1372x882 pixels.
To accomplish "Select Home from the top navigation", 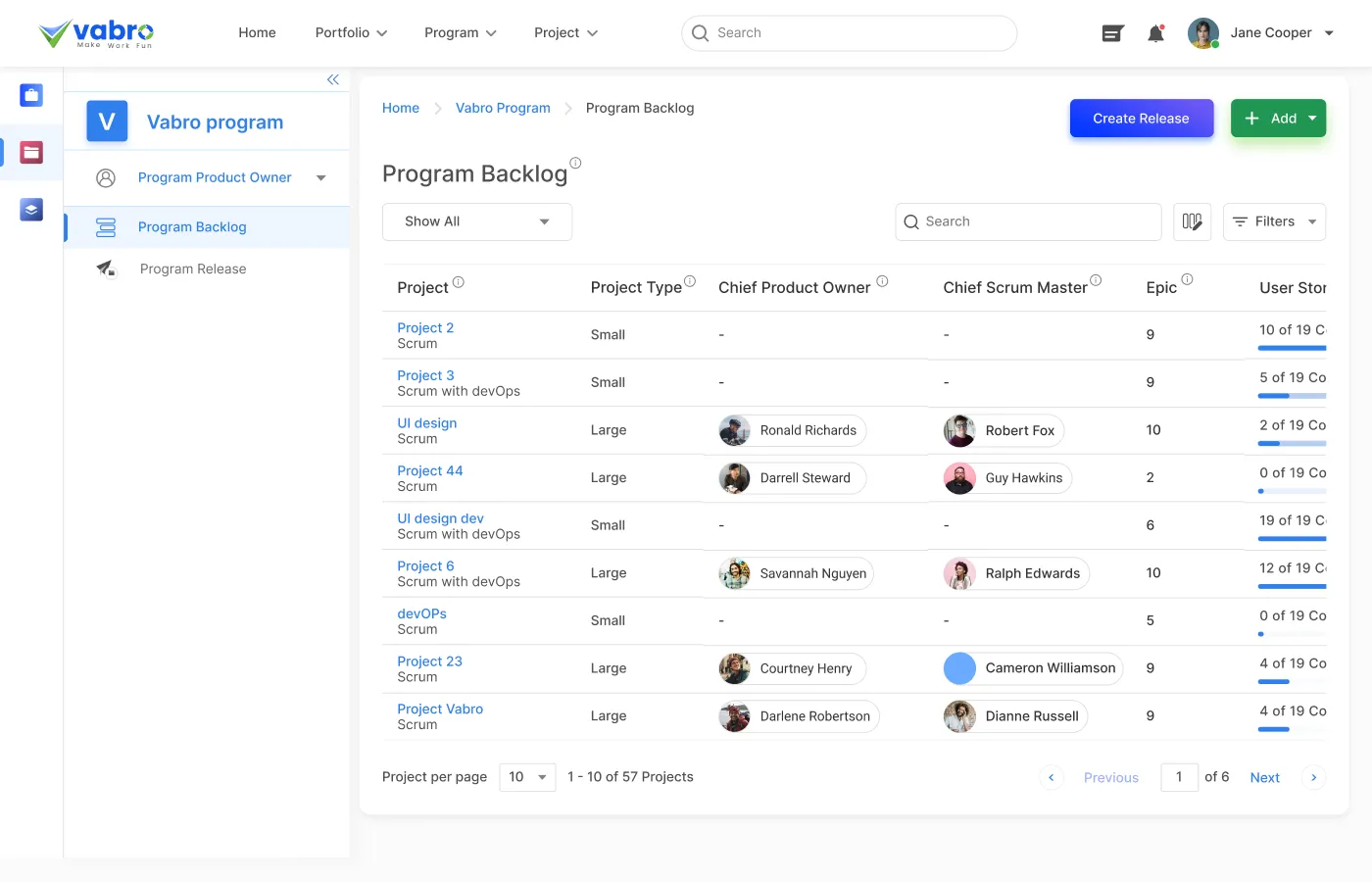I will tap(257, 32).
